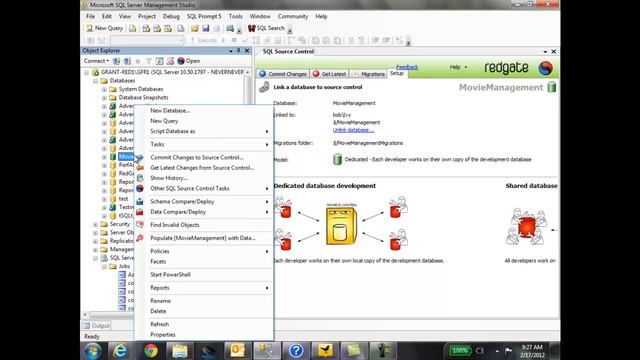The width and height of the screenshot is (640, 360).
Task: Click the Other SQL Source Control Tasks icon
Action: click(140, 189)
